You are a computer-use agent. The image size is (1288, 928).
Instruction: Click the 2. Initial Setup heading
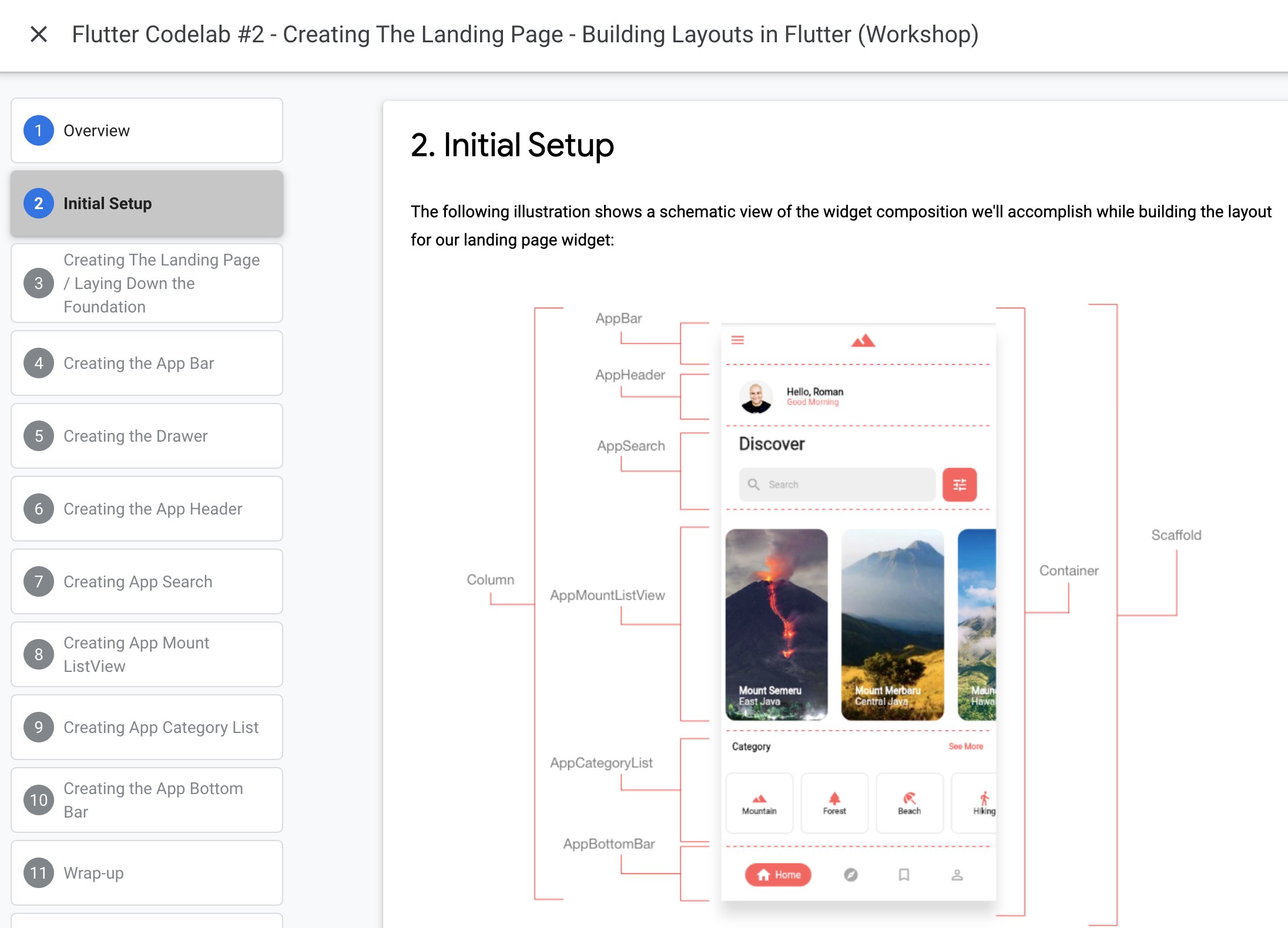[x=512, y=144]
